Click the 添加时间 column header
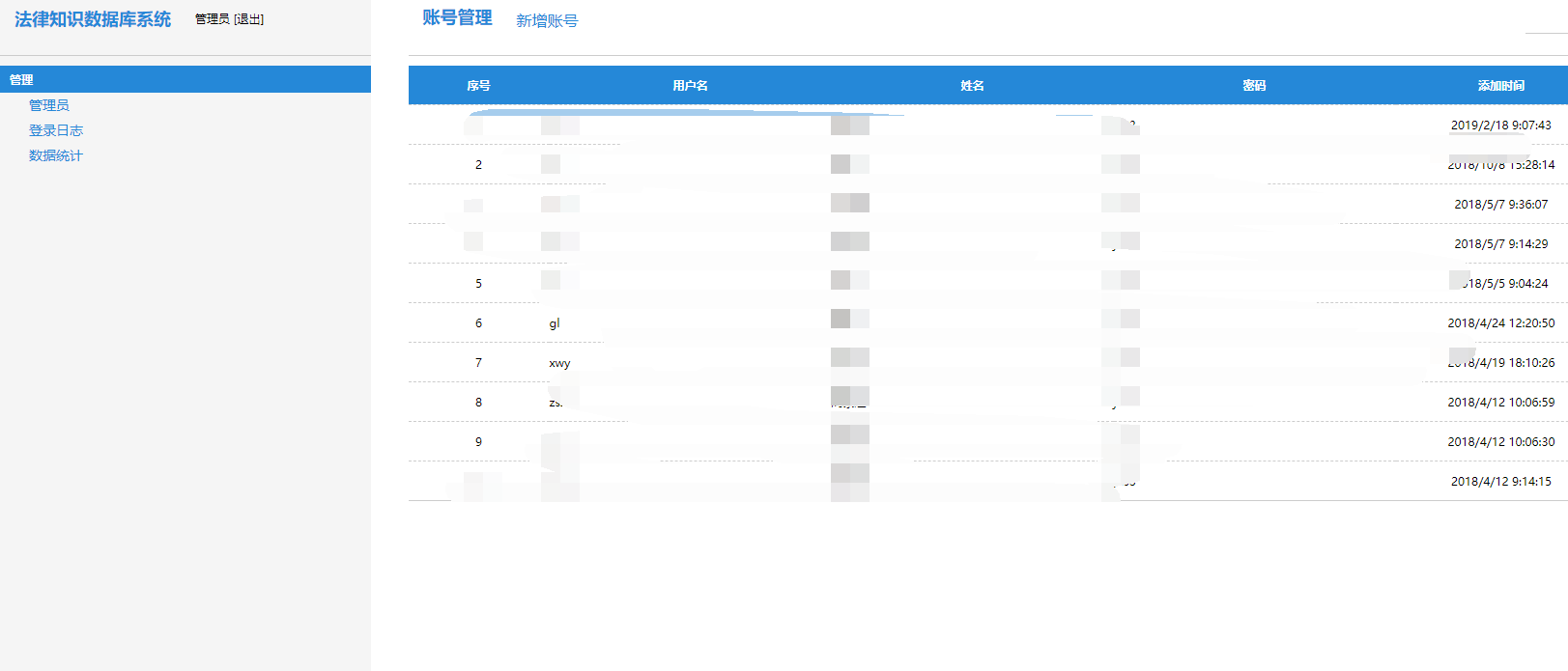 (x=1500, y=86)
